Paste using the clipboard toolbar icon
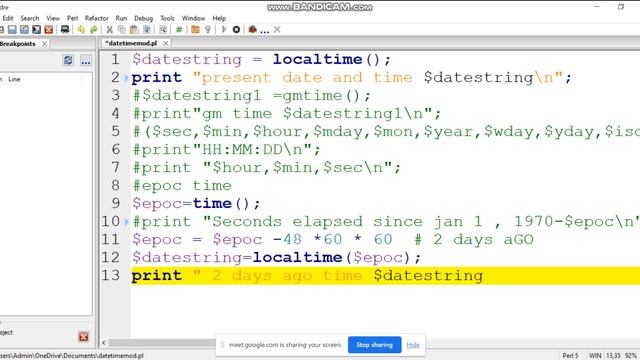 point(134,29)
